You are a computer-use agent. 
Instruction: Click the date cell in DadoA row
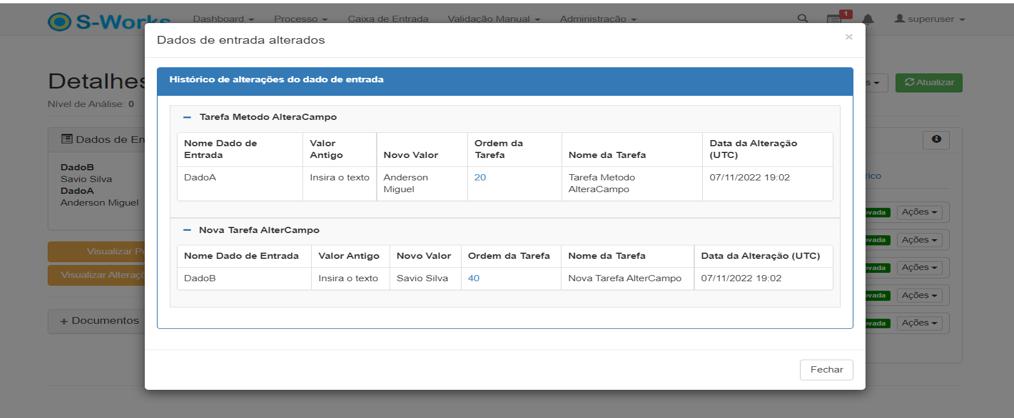pyautogui.click(x=767, y=184)
